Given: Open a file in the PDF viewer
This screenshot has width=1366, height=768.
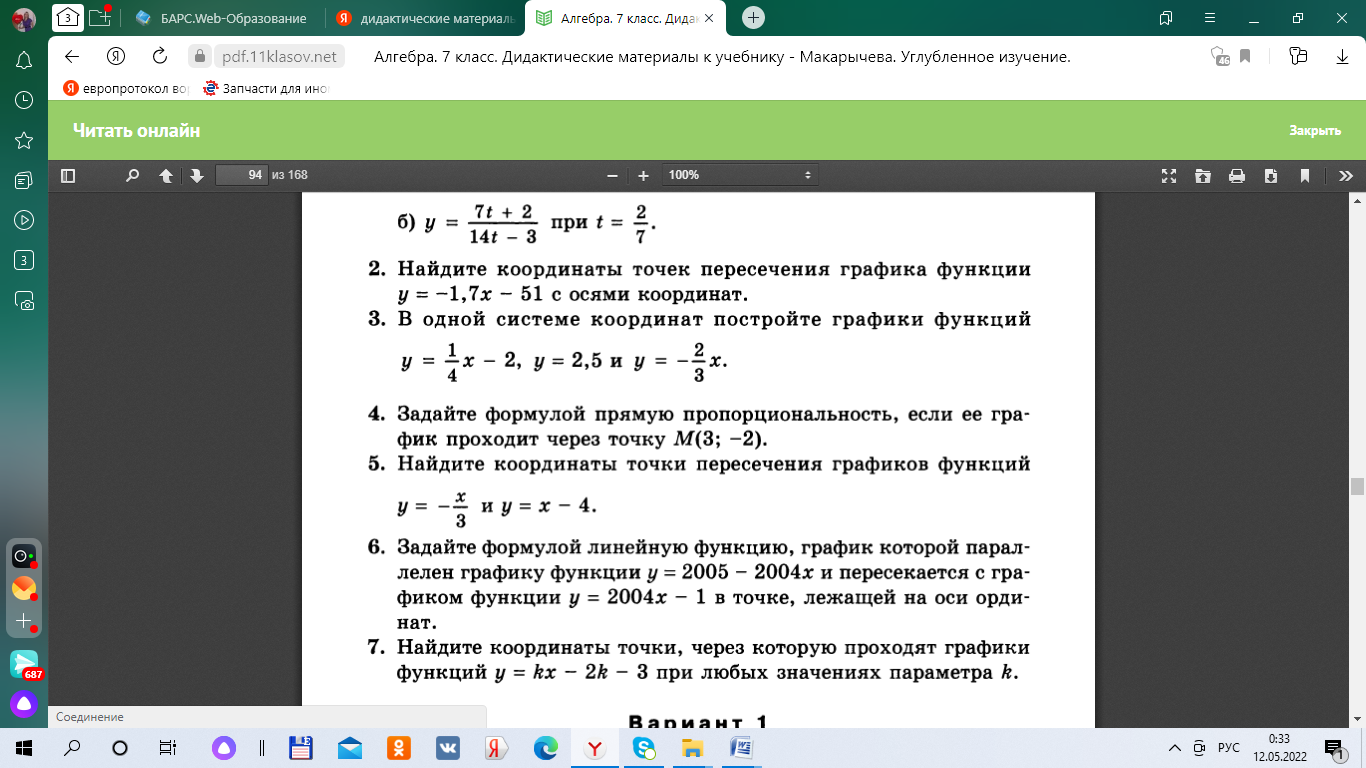Looking at the screenshot, I should pyautogui.click(x=1202, y=175).
